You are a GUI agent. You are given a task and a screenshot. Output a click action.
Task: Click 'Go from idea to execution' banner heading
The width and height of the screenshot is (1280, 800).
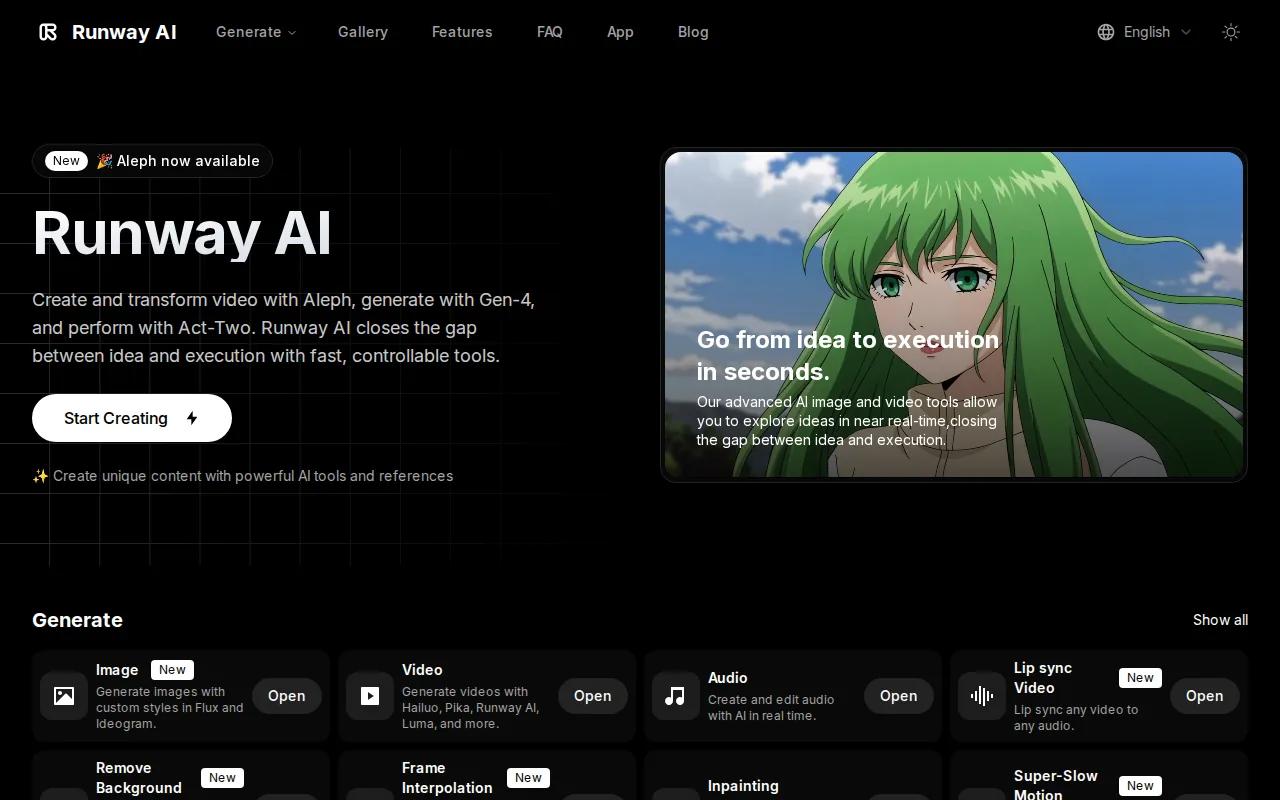click(848, 355)
